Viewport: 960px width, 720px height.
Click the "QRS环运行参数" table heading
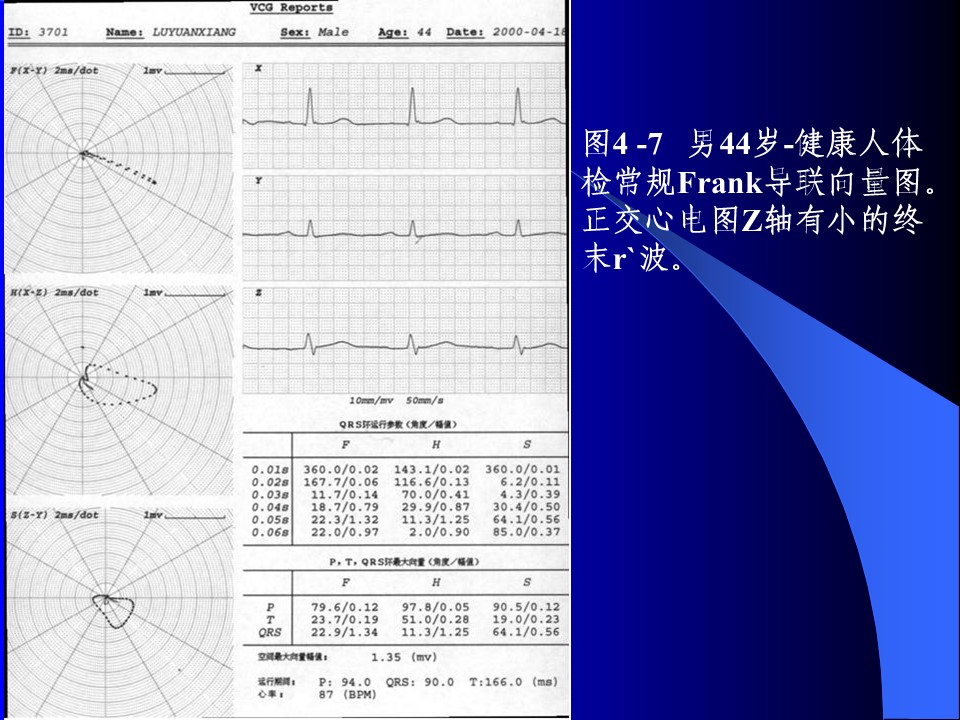click(x=398, y=424)
